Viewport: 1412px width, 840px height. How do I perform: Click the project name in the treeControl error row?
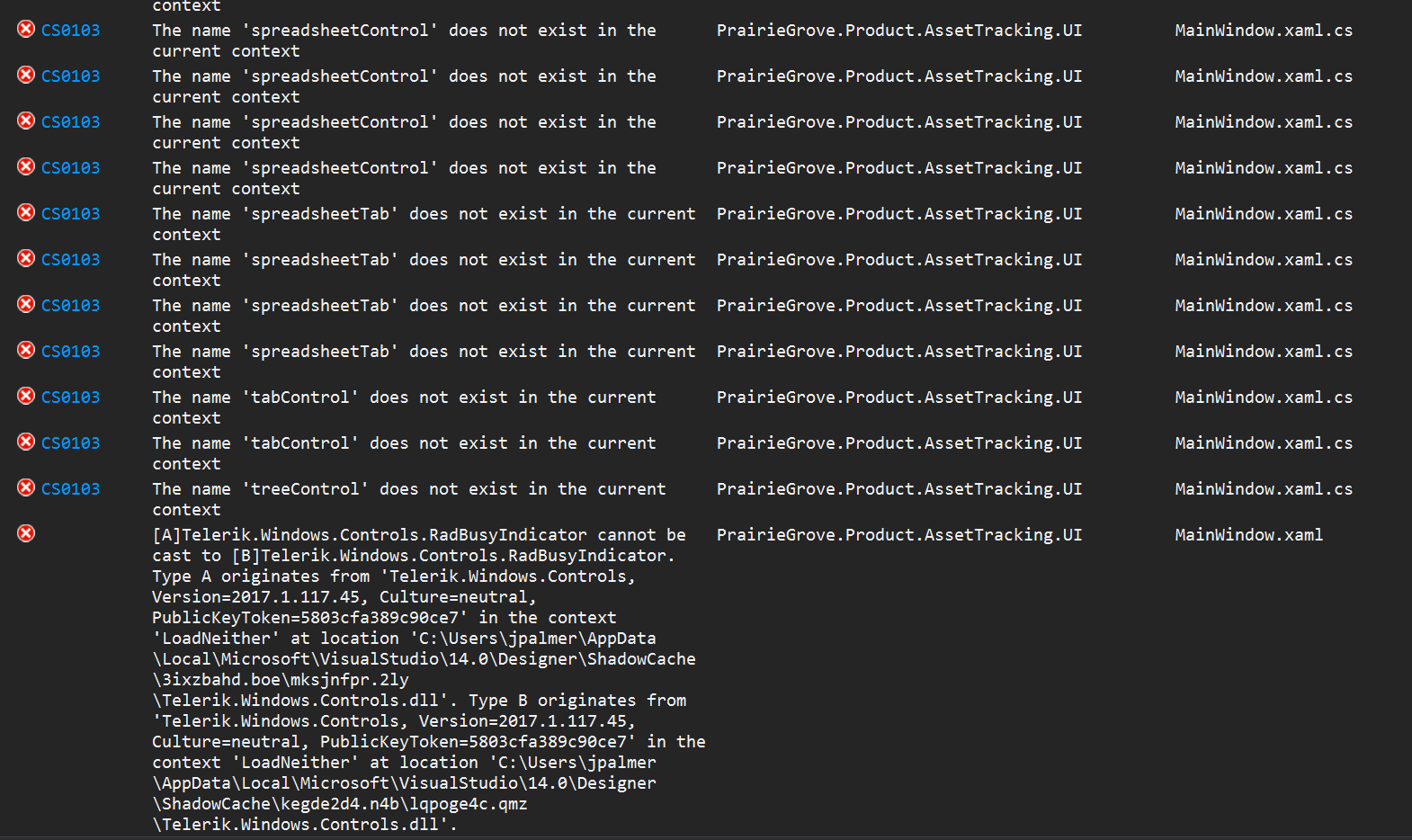tap(898, 489)
